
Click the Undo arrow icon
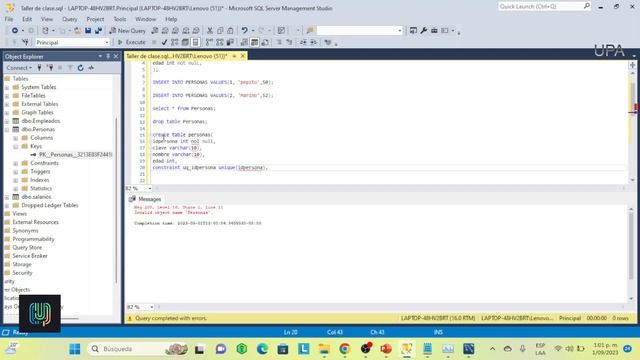pos(244,31)
